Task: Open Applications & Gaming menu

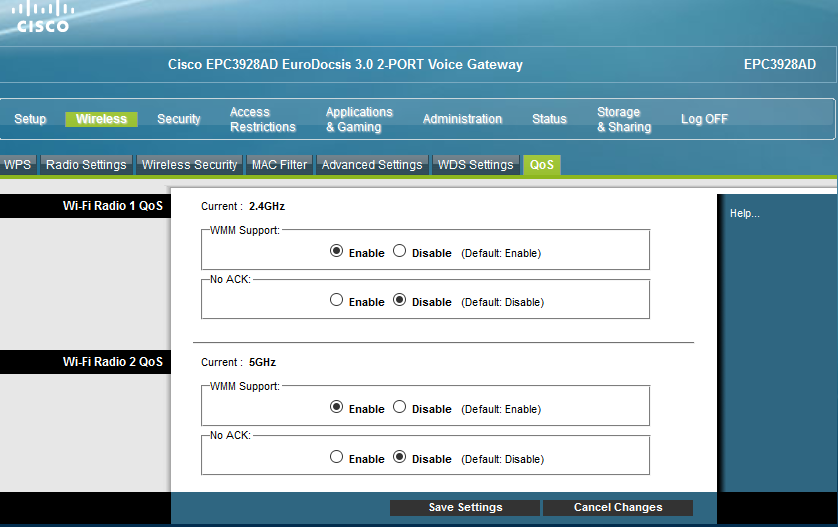Action: pyautogui.click(x=359, y=119)
